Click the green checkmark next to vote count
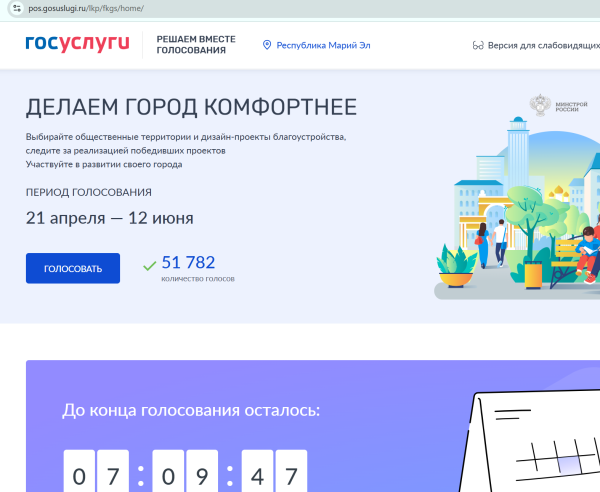600x492 pixels. click(x=149, y=265)
